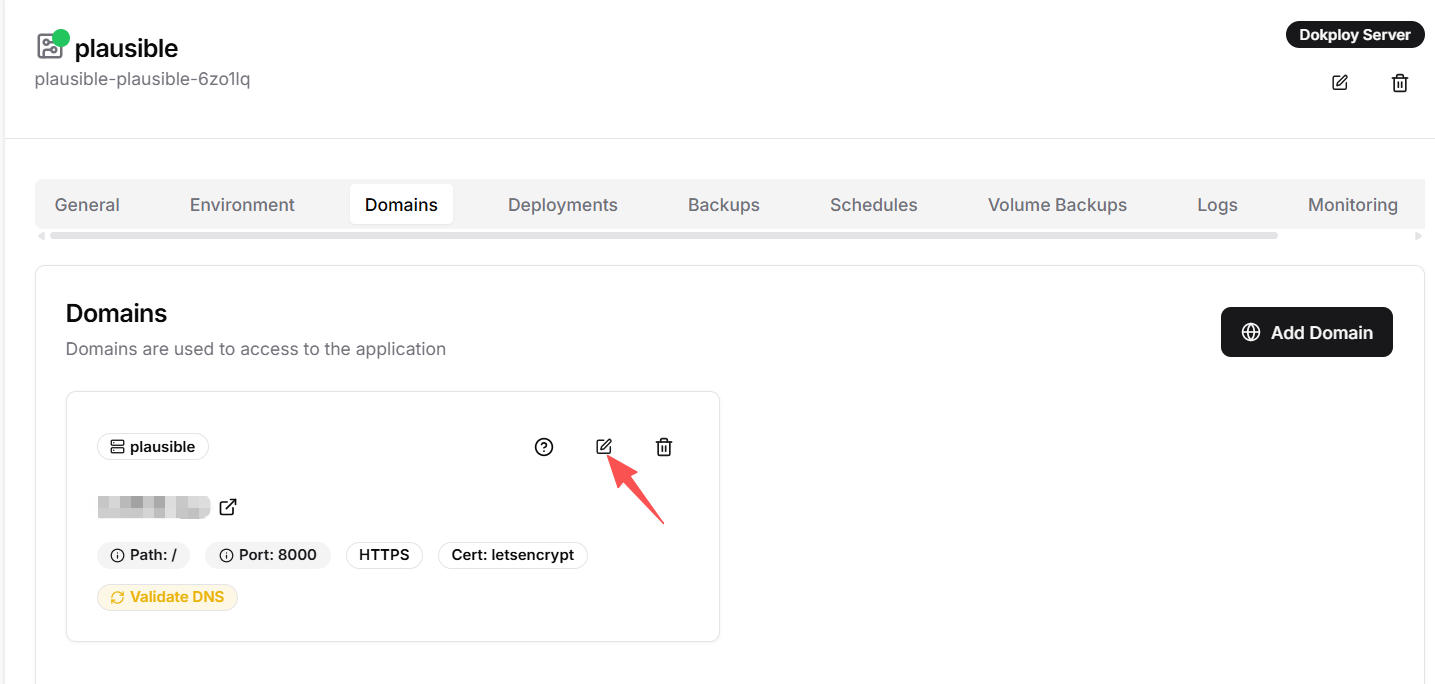1435x684 pixels.
Task: Click the tab bar horizontal scrollbar
Action: pyautogui.click(x=663, y=236)
